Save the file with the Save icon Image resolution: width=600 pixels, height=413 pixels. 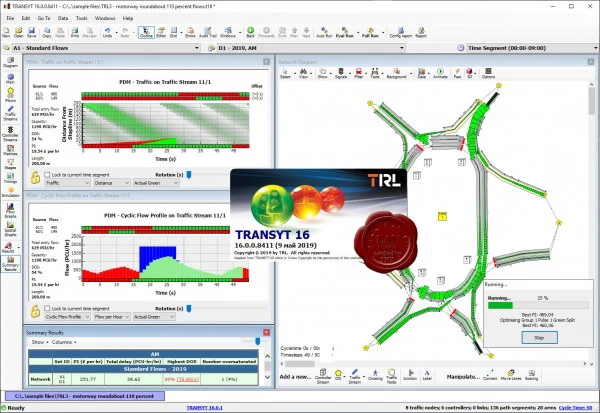31,32
